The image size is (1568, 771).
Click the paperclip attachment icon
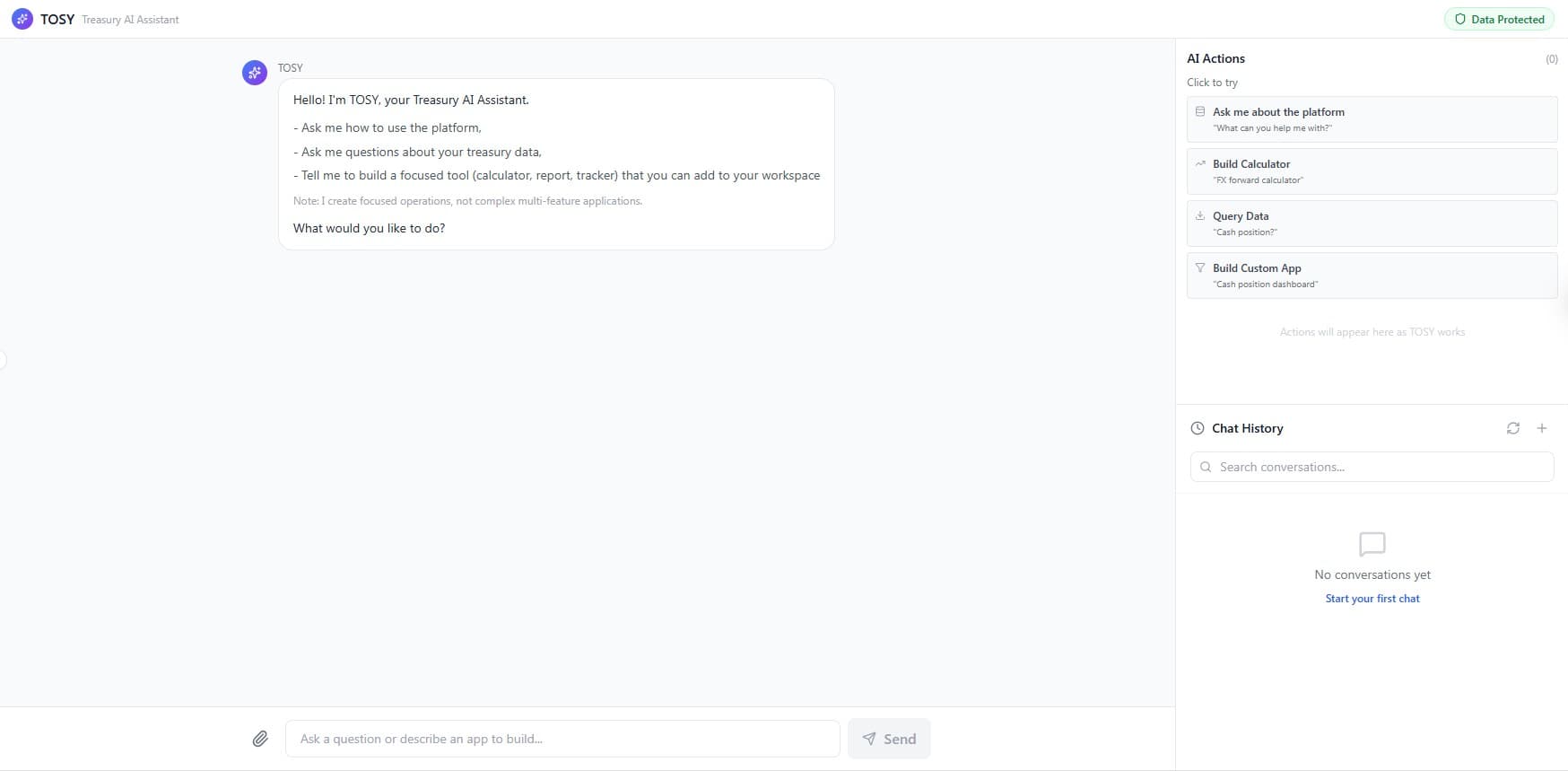pos(261,738)
